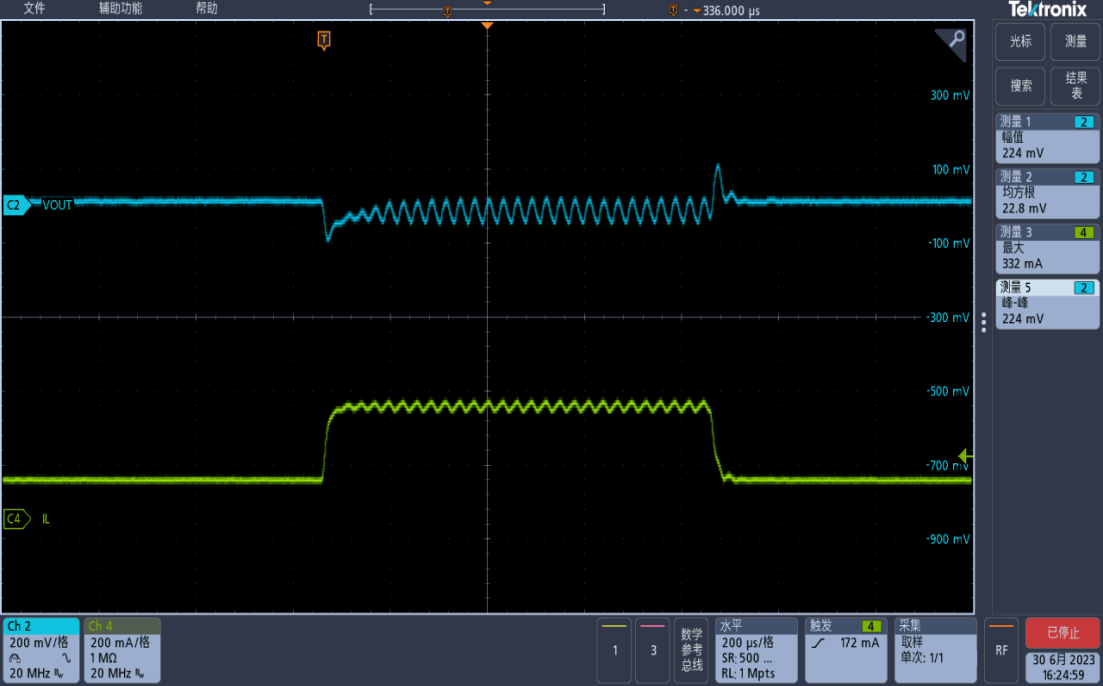The image size is (1103, 686).
Task: Click the 测量 measure button
Action: [1075, 42]
